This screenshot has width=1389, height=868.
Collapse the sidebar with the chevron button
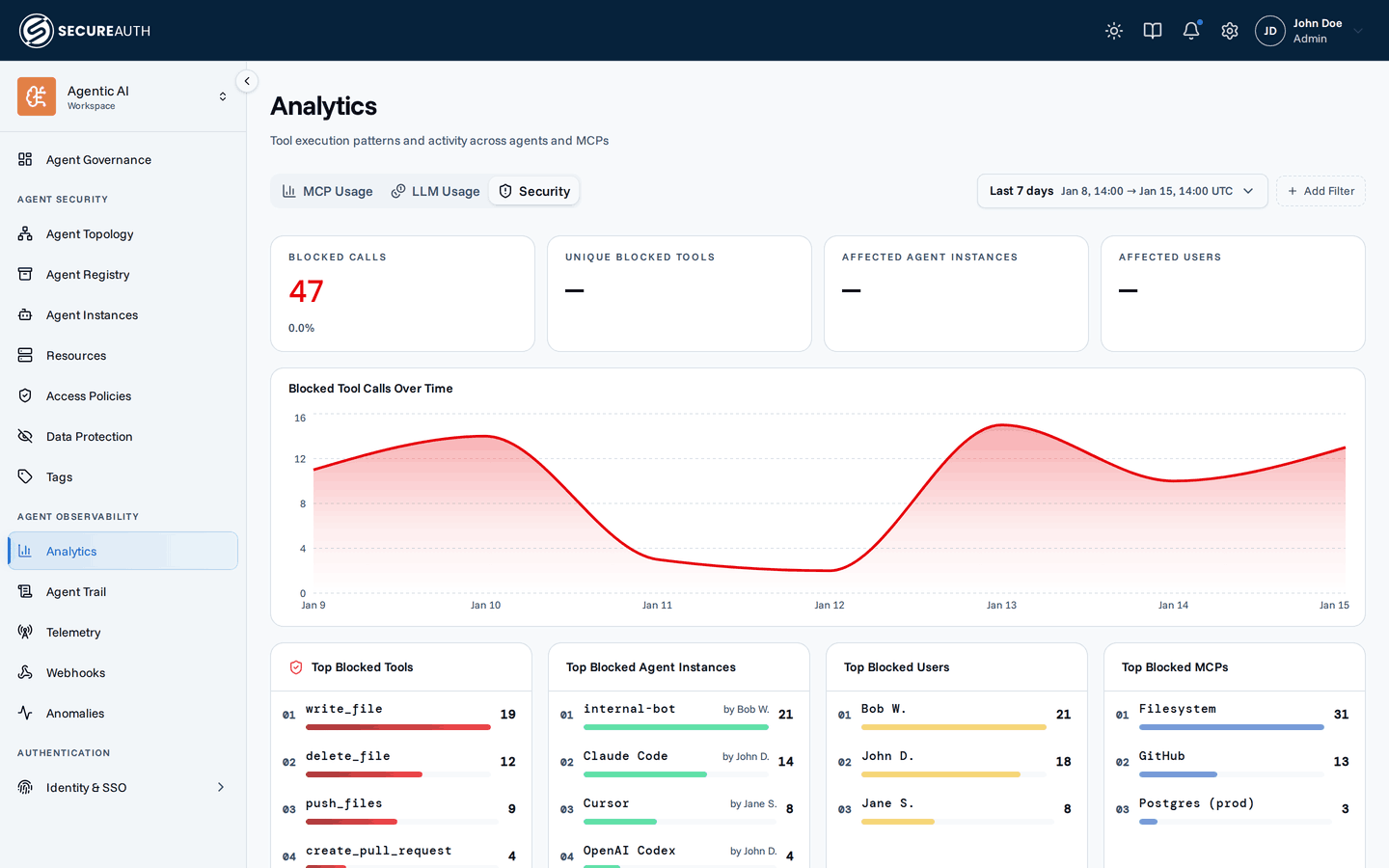click(247, 81)
